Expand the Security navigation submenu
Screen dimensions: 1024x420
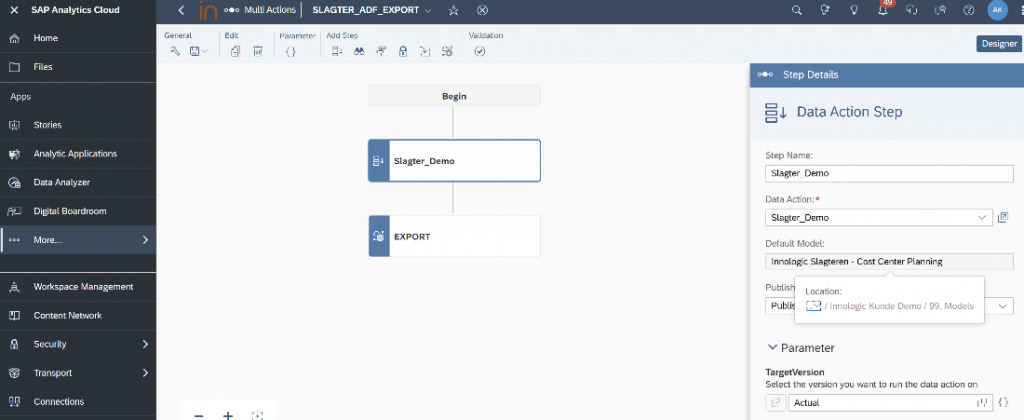coord(145,344)
